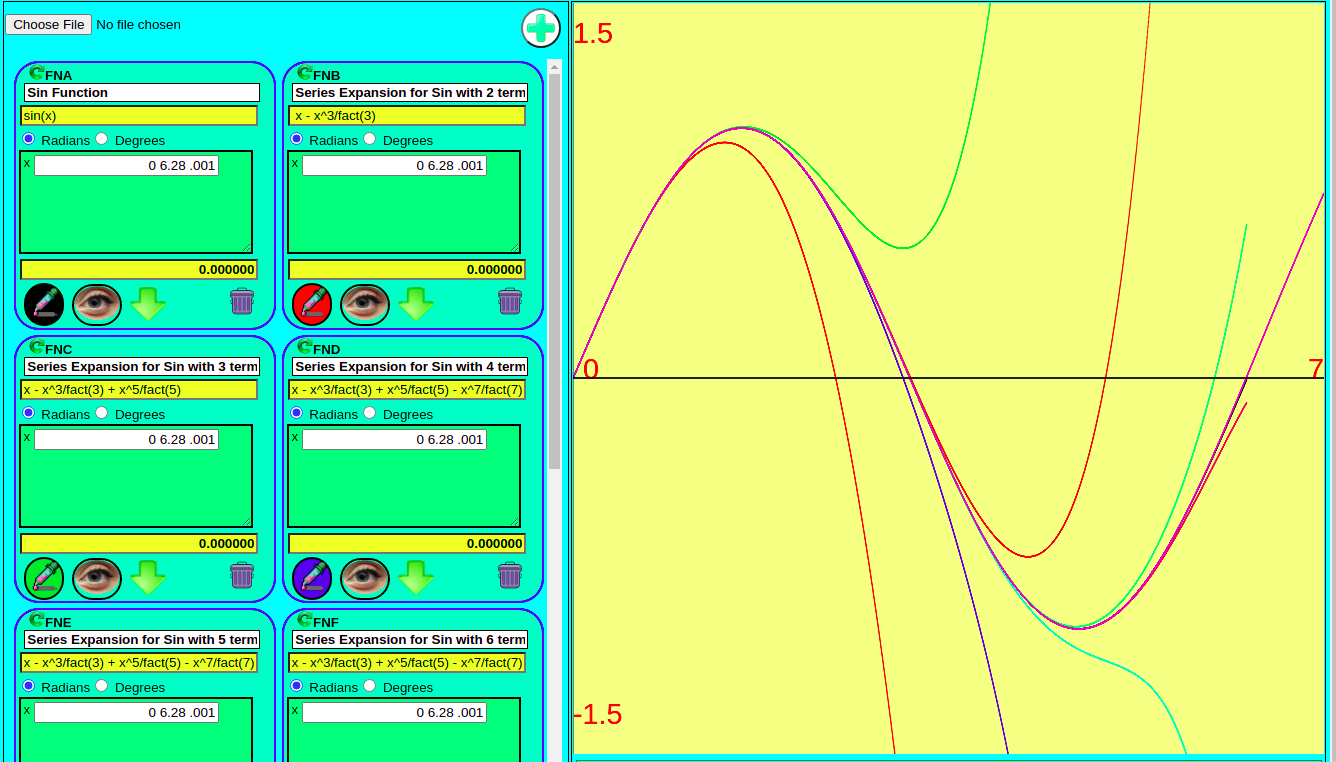The image size is (1336, 762).
Task: Select Degrees for FNB
Action: (x=369, y=139)
